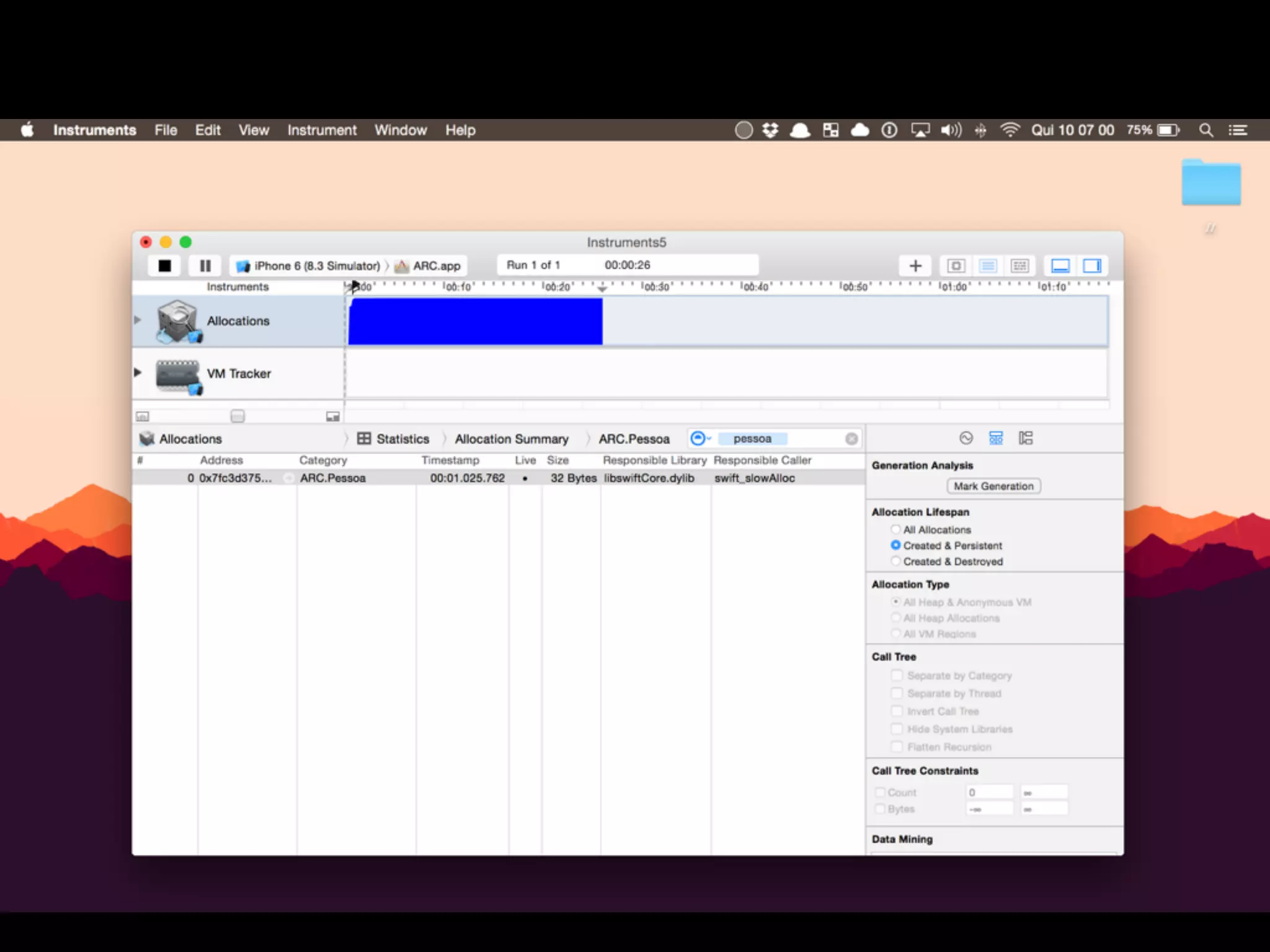Expand the Allocations instrument disclosure triangle
The width and height of the screenshot is (1270, 952).
coord(138,320)
